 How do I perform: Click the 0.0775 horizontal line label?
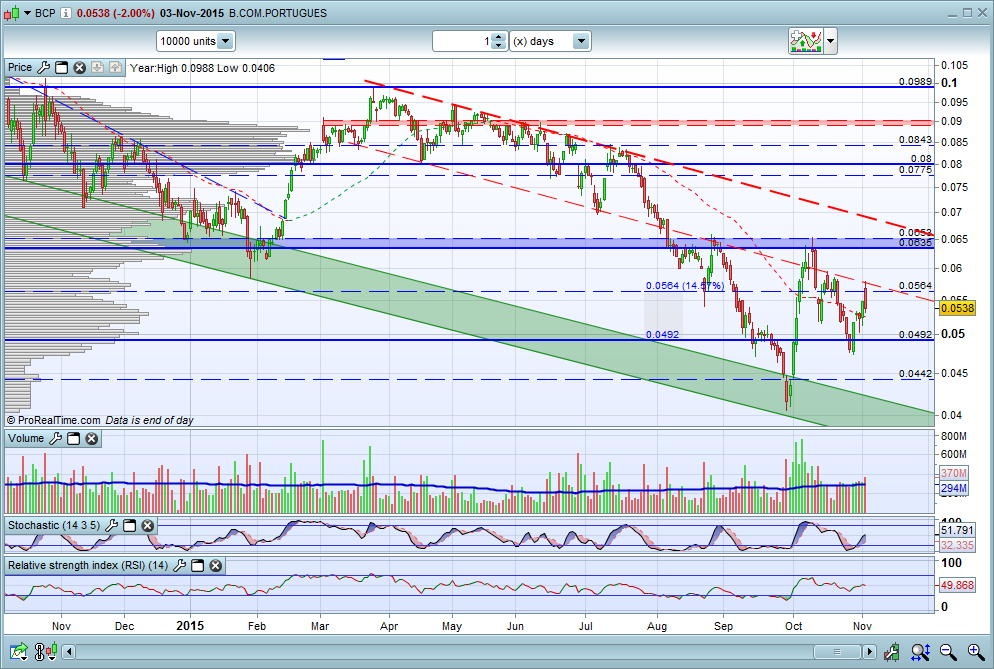[915, 169]
